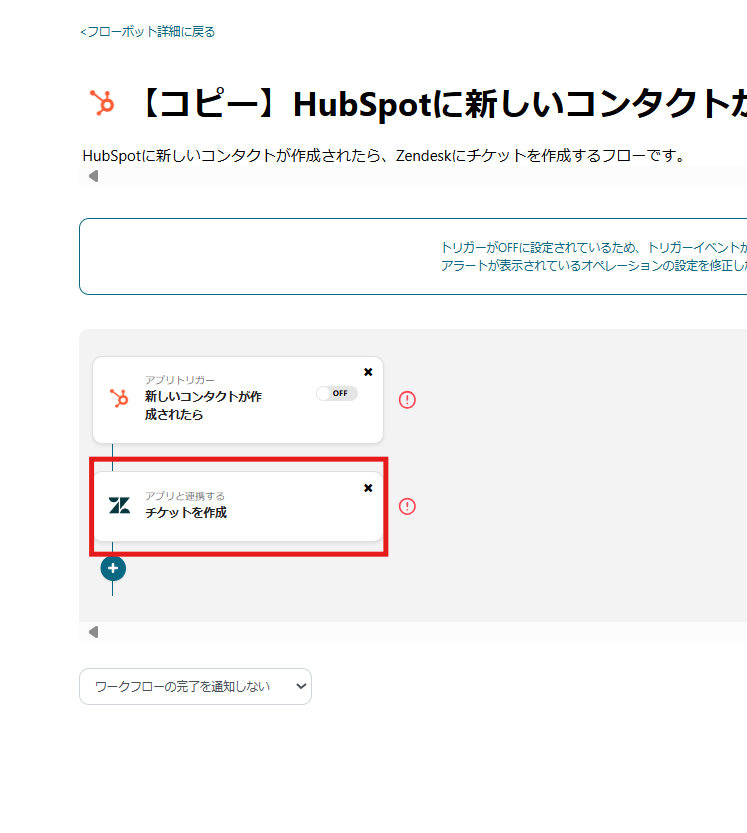
Task: Click the HubSpot logo beside the flow title
Action: tap(102, 103)
